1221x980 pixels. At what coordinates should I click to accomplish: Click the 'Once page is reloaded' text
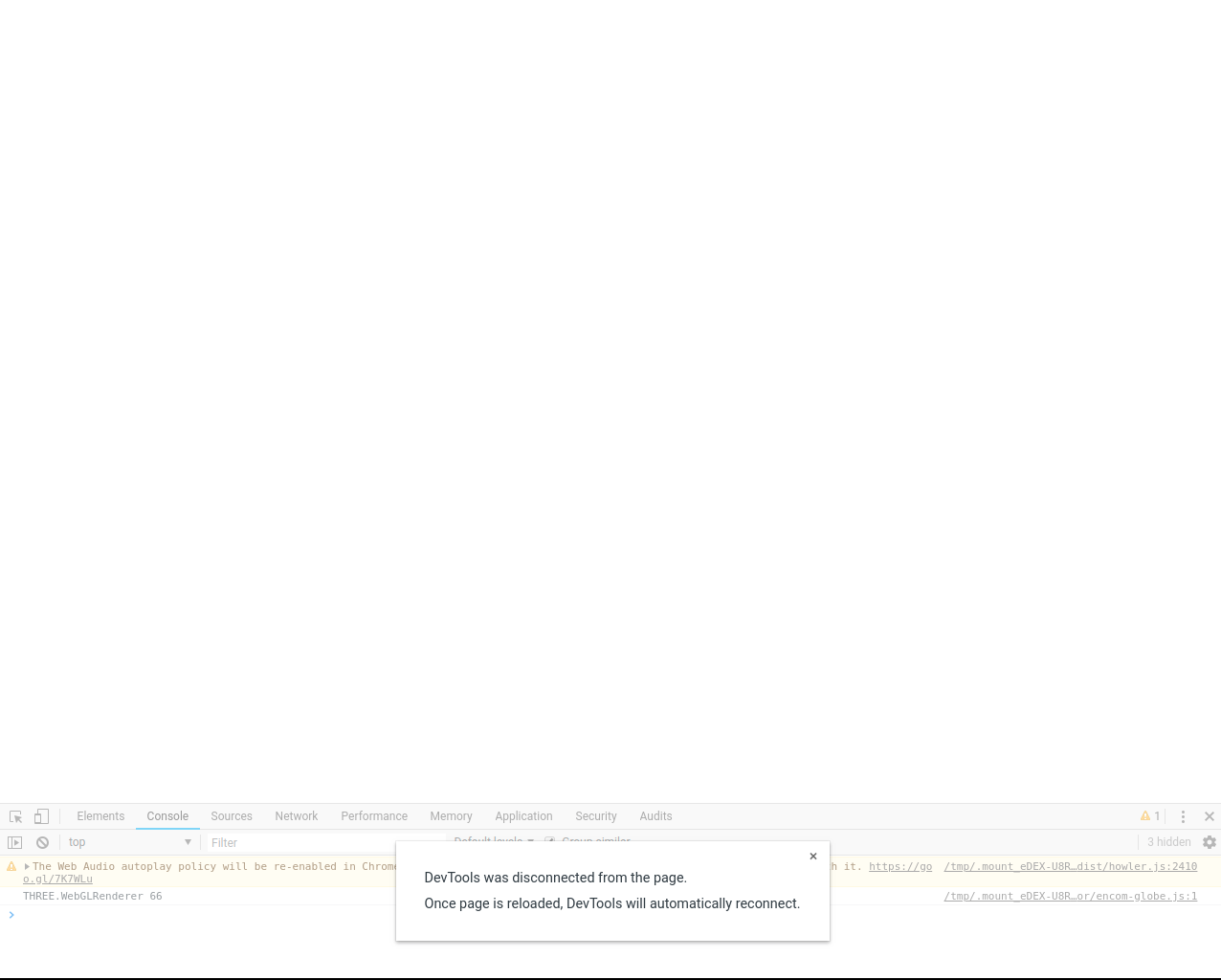click(x=612, y=903)
